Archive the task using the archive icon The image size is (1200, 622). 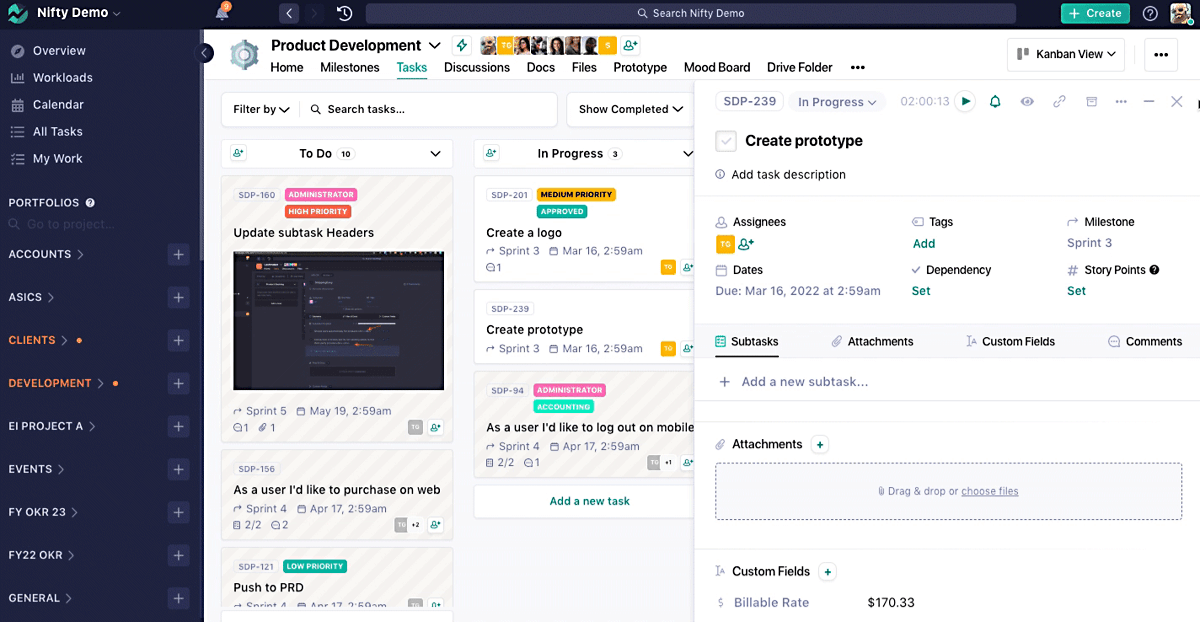click(1091, 101)
